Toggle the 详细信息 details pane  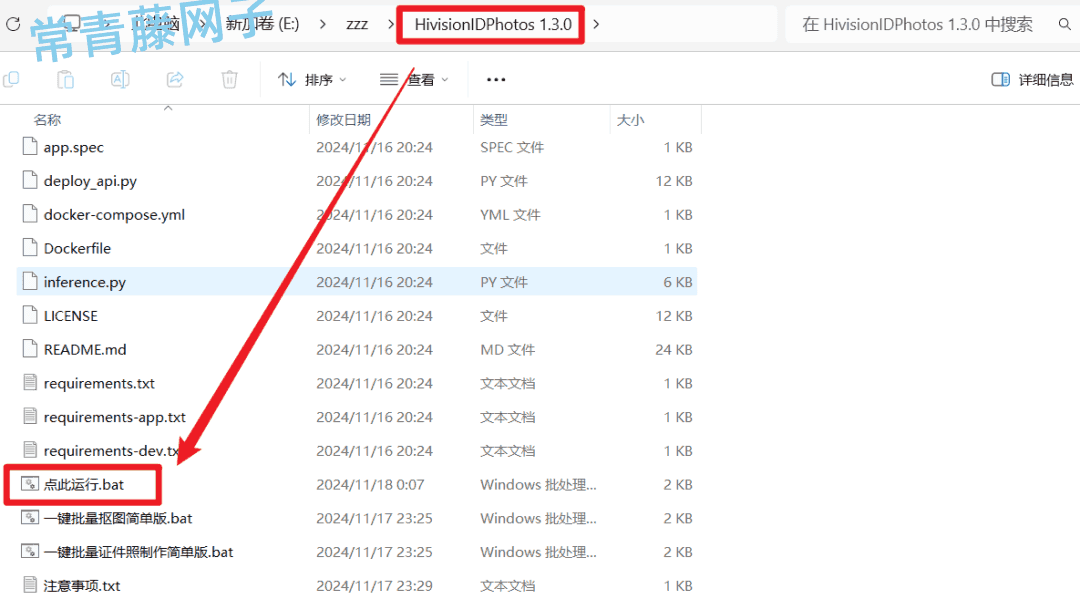[1032, 80]
